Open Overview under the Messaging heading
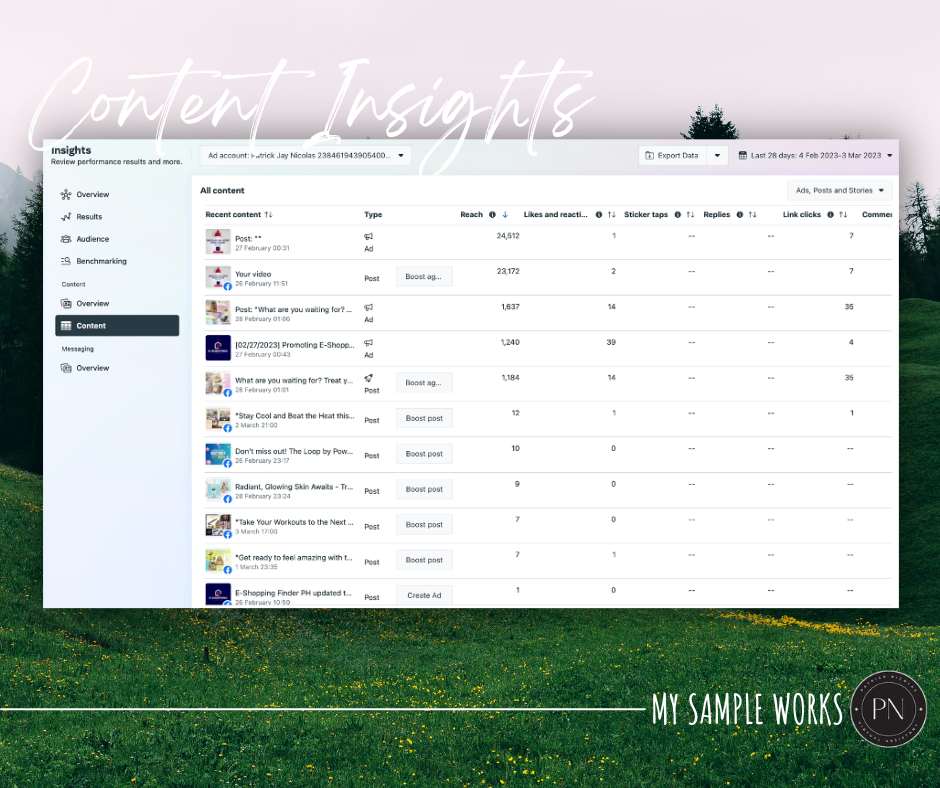 92,368
